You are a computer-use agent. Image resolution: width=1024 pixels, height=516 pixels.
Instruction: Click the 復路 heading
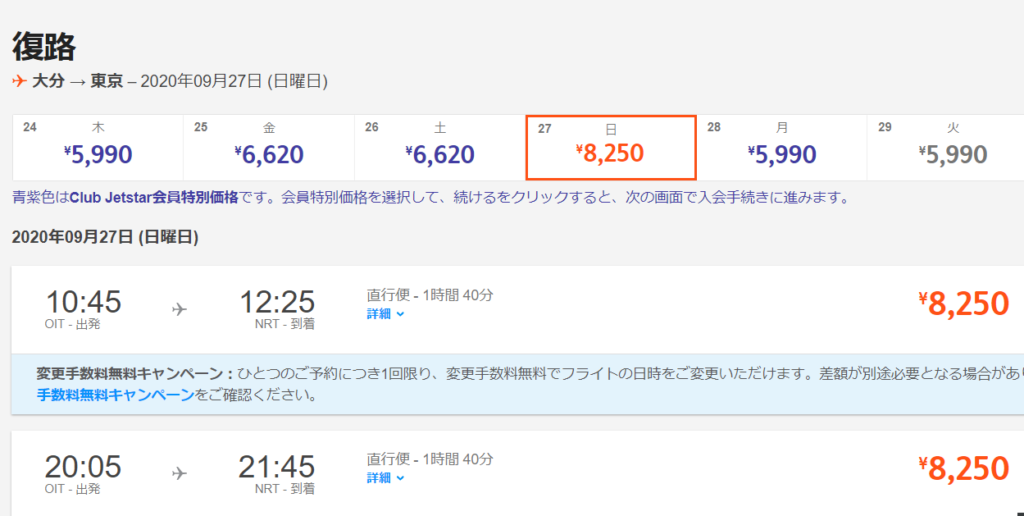[x=44, y=46]
